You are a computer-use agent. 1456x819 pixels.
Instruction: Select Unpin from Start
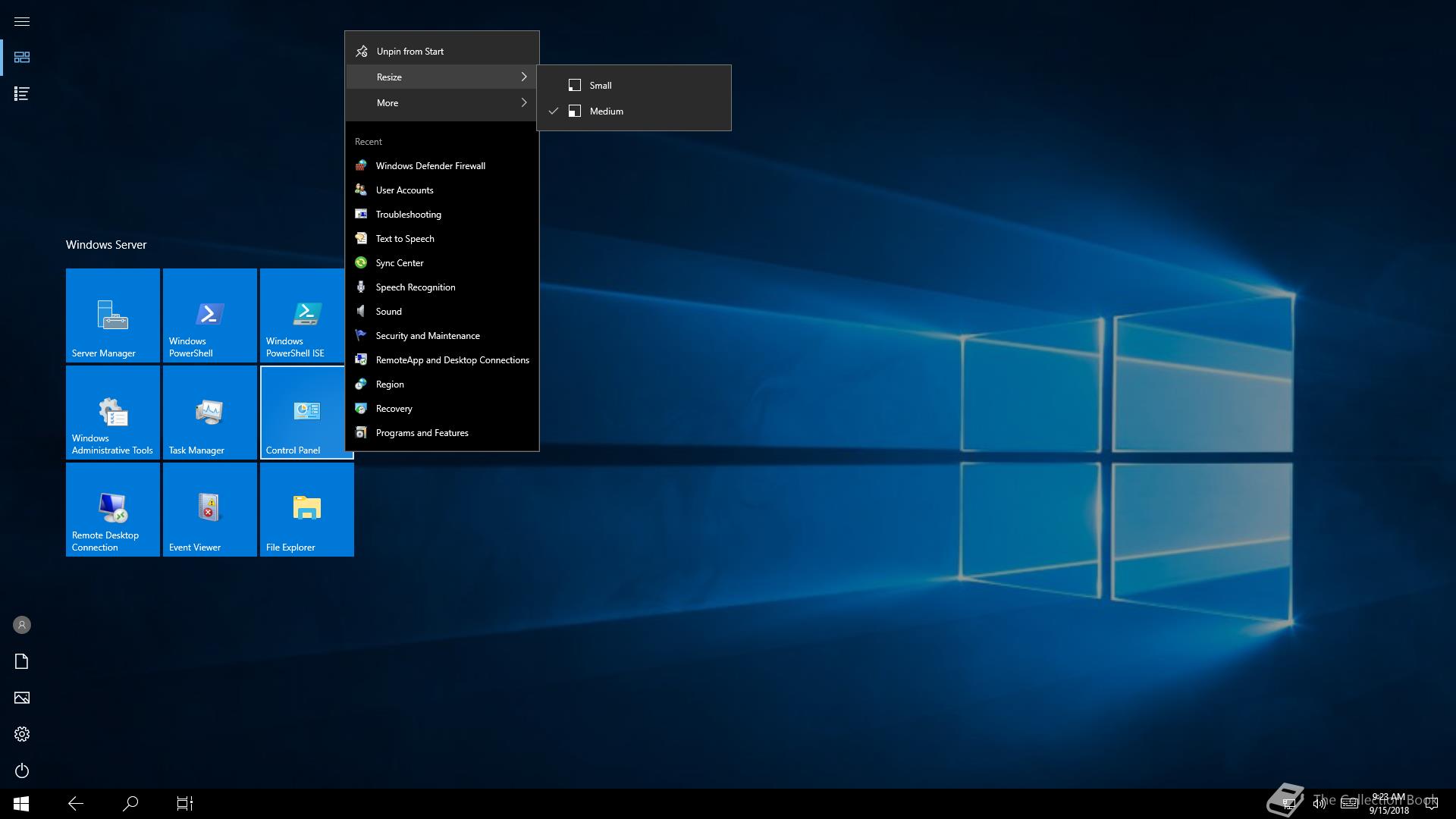[x=442, y=52]
